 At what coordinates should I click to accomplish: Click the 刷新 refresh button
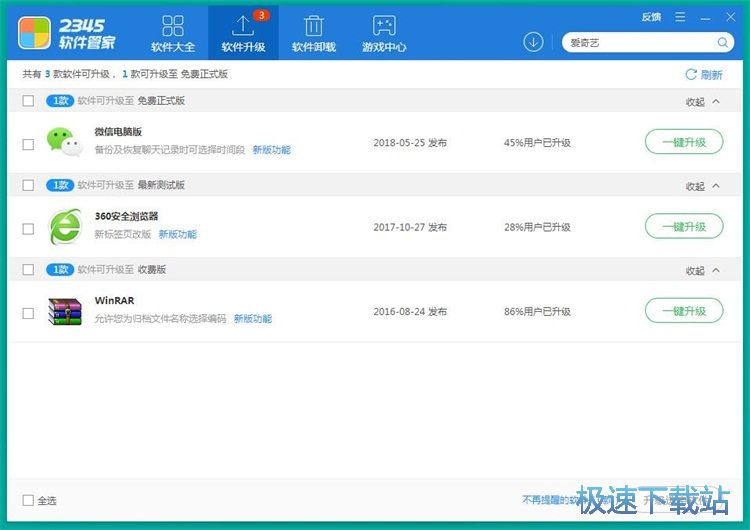[x=704, y=75]
